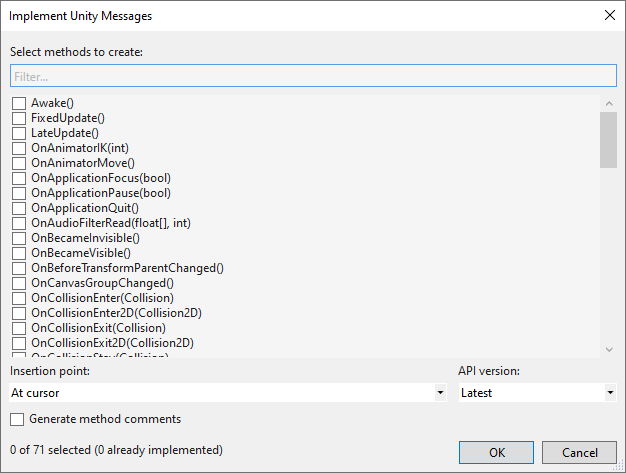Open the Insertion point dropdown
The height and width of the screenshot is (473, 626).
click(x=228, y=393)
